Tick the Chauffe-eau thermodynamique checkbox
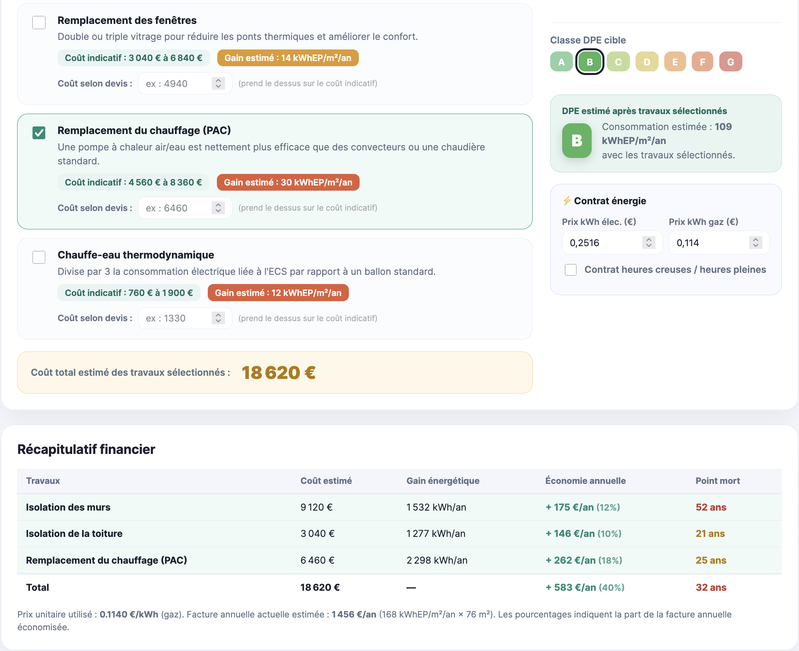Viewport: 799px width, 651px height. pyautogui.click(x=39, y=257)
